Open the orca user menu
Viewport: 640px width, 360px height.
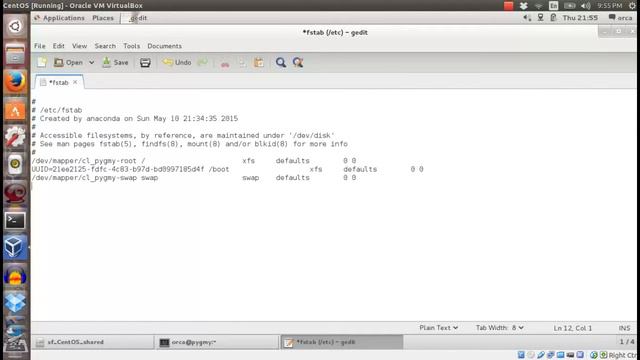tap(620, 18)
